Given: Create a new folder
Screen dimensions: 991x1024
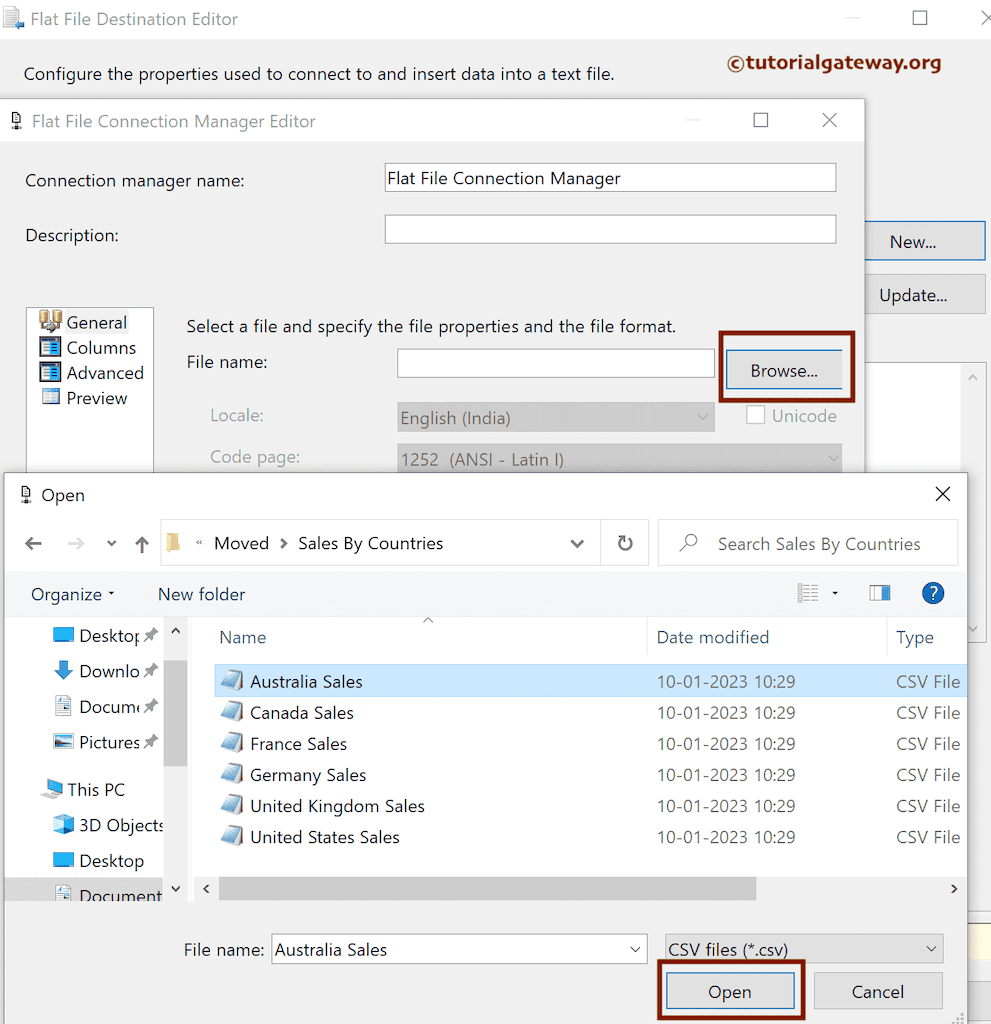Looking at the screenshot, I should (201, 593).
